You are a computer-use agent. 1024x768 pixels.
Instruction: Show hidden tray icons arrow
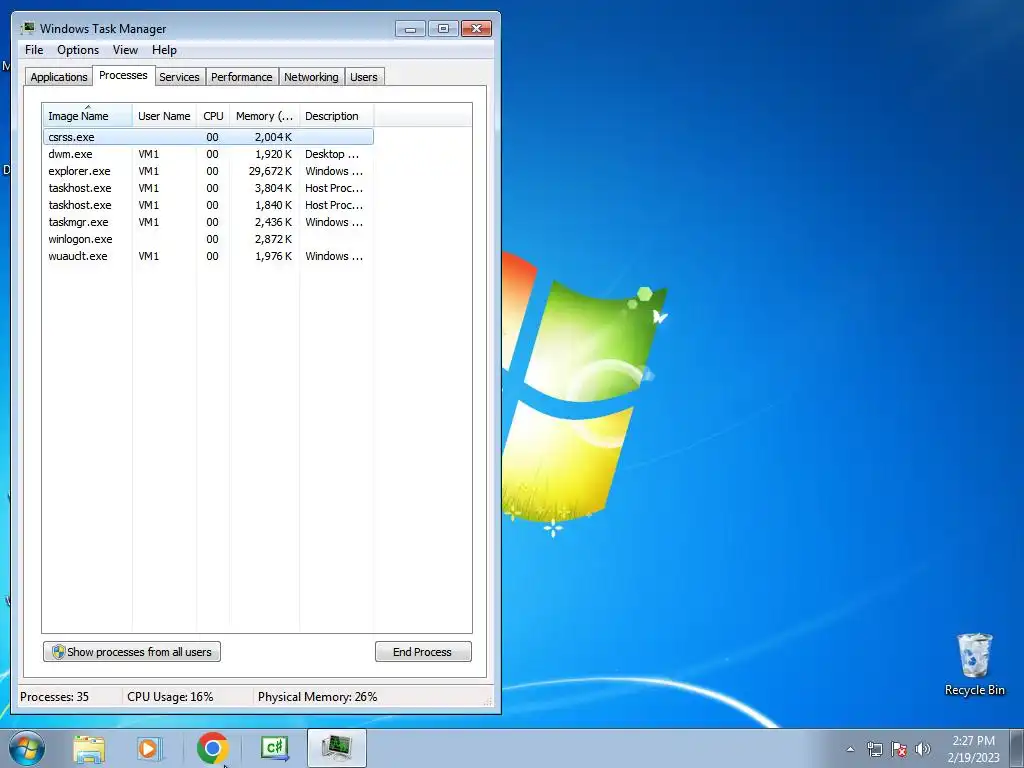point(850,749)
